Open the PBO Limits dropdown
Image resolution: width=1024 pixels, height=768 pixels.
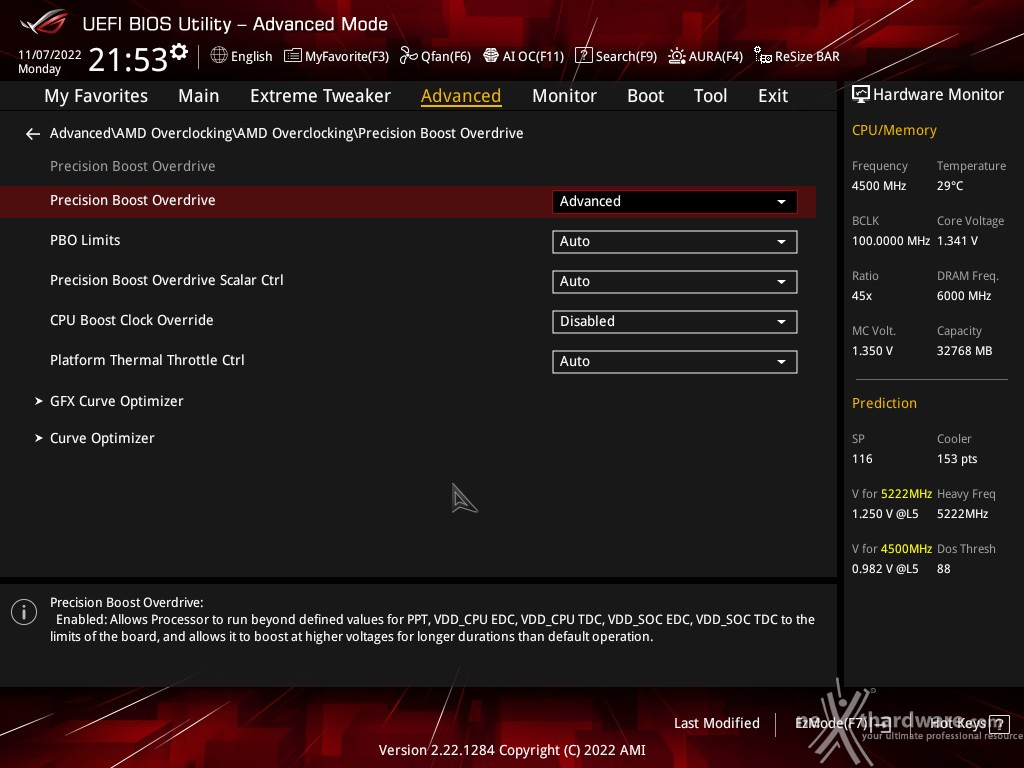675,242
